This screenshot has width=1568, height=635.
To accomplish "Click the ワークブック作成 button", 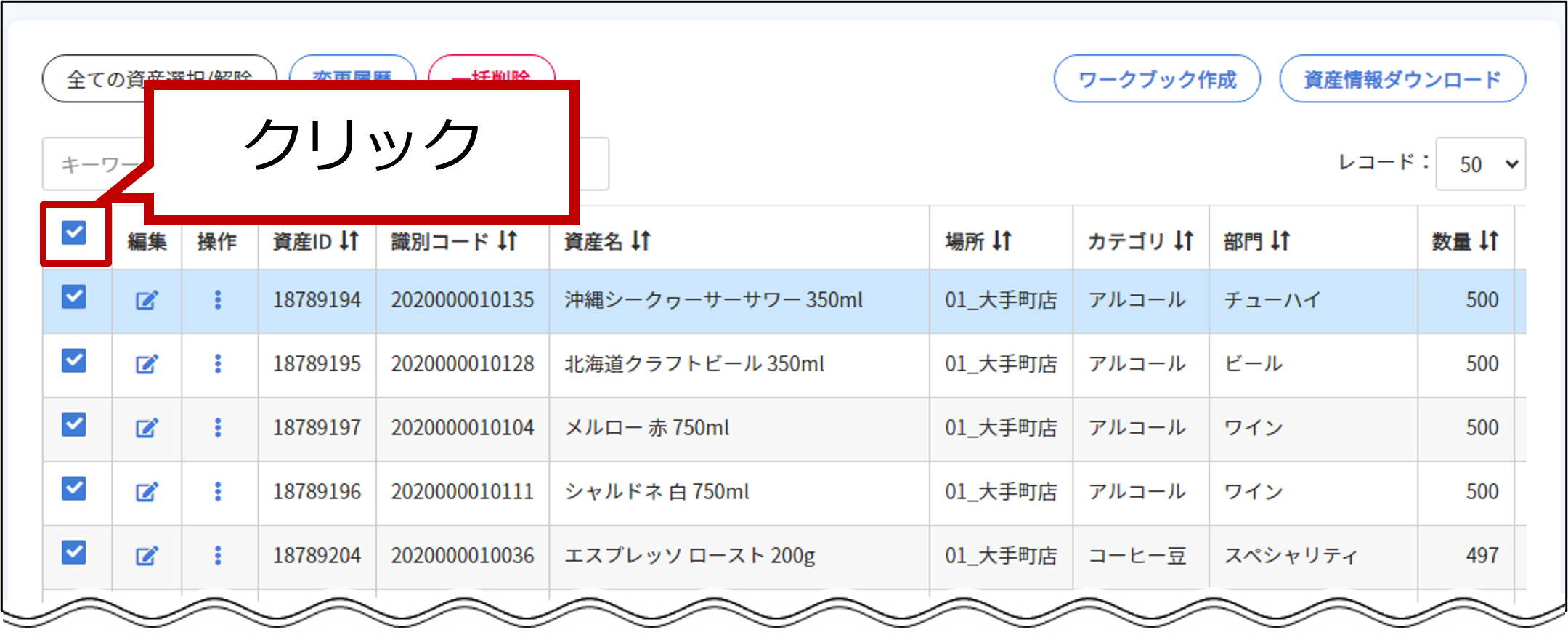I will point(1157,79).
